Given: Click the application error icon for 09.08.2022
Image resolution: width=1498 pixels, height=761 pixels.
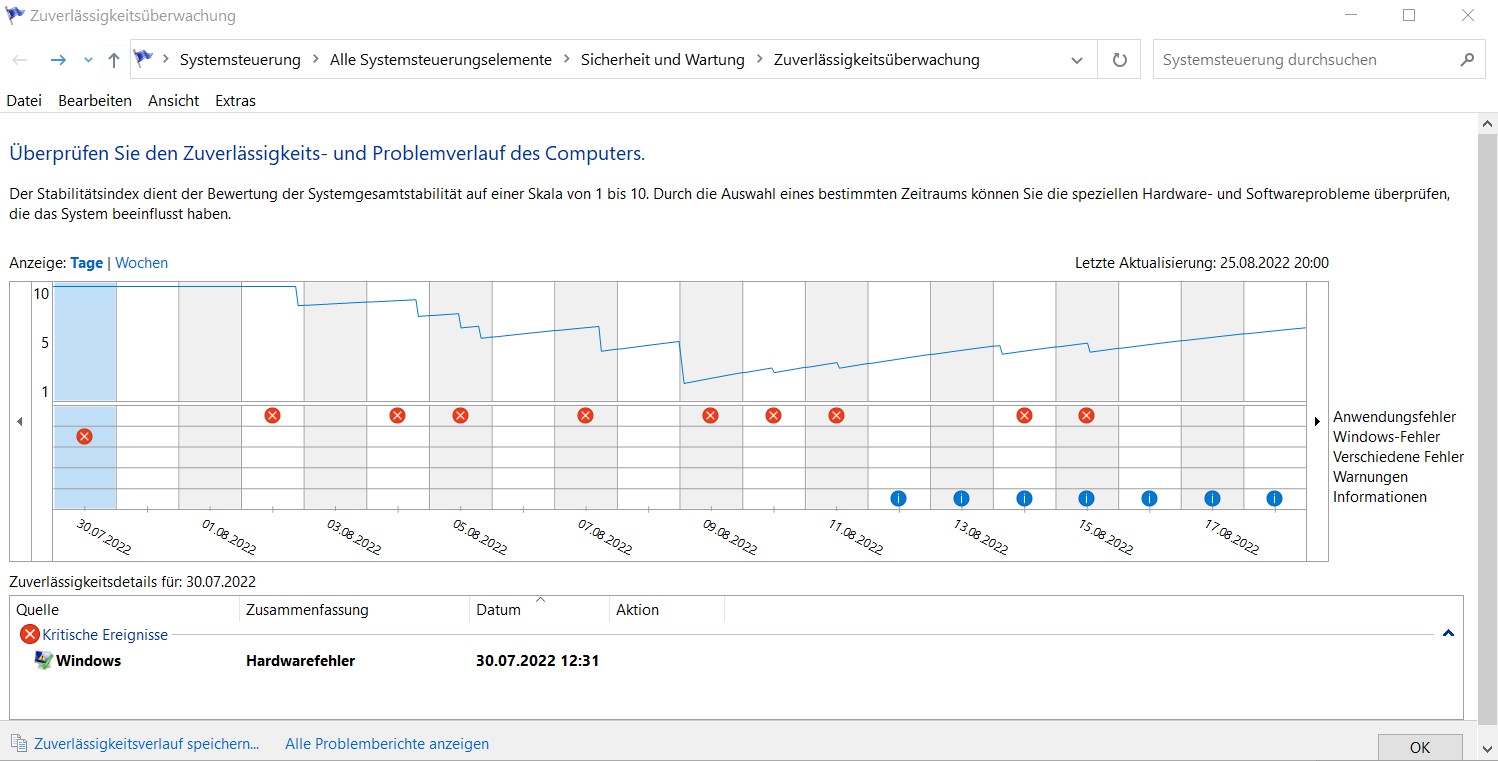Looking at the screenshot, I should pyautogui.click(x=710, y=415).
